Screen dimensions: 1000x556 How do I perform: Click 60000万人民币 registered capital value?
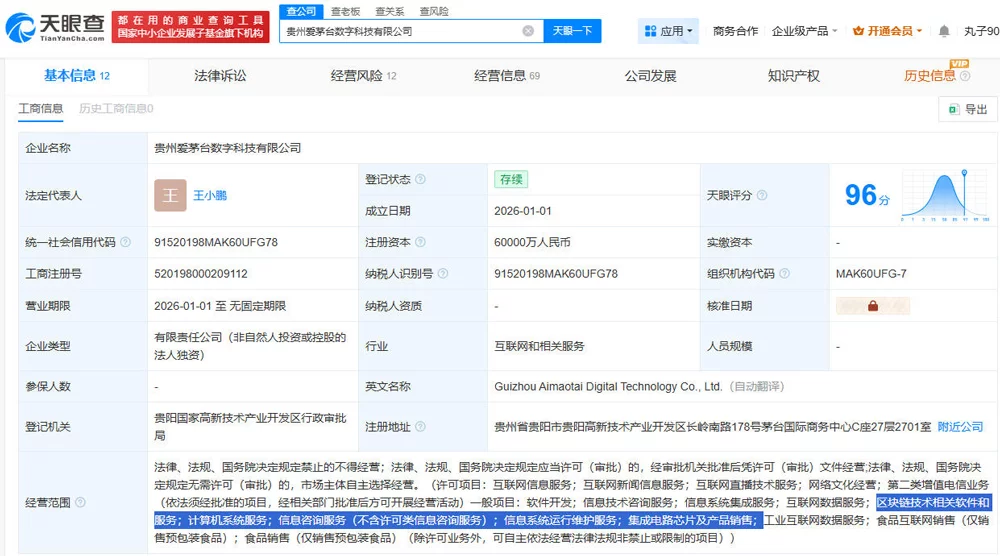(533, 242)
